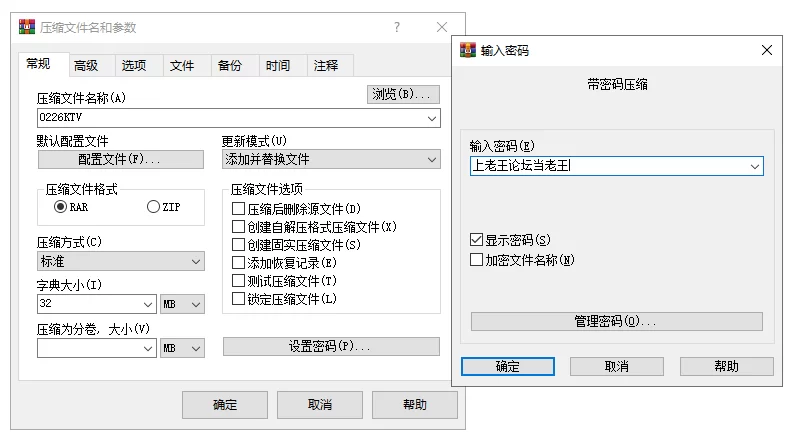Select the ZIP archive format
The height and width of the screenshot is (447, 799).
pyautogui.click(x=153, y=207)
